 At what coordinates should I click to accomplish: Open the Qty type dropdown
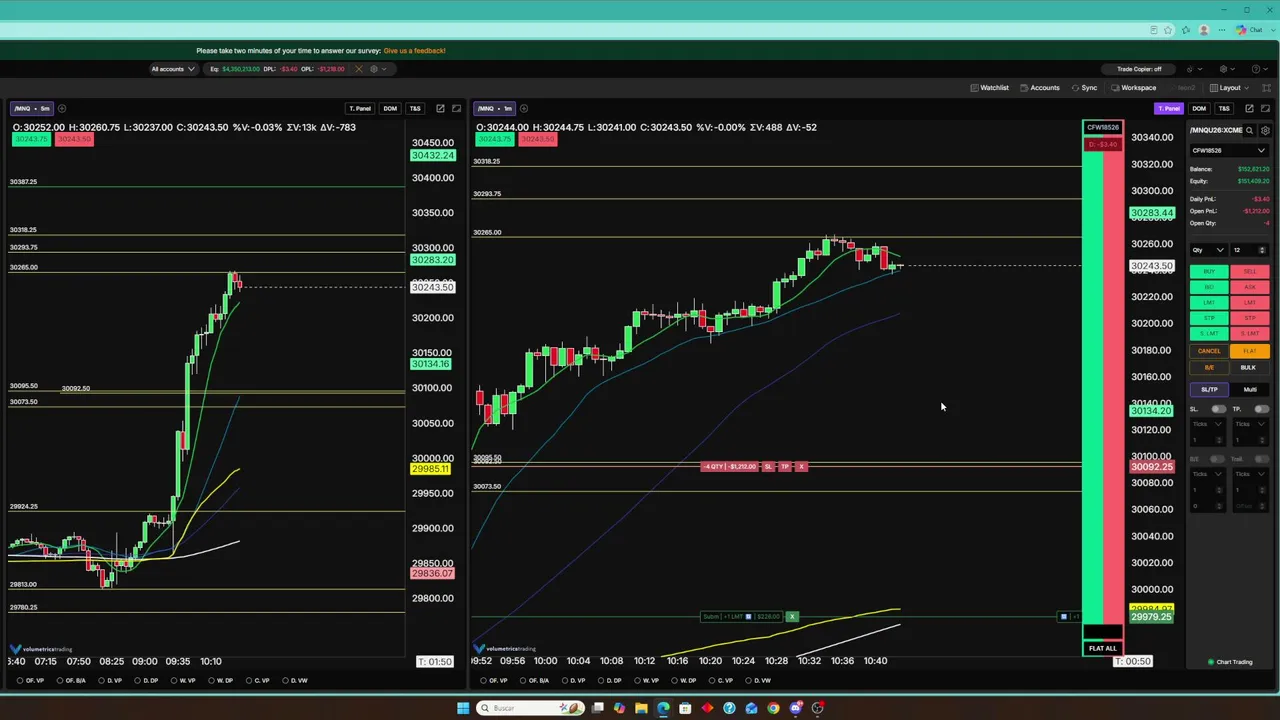pyautogui.click(x=1208, y=250)
